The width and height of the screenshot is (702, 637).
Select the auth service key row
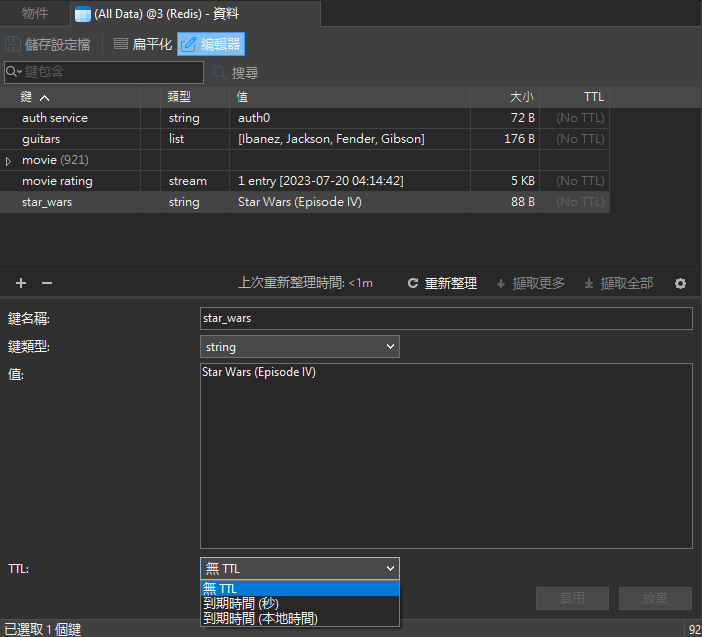(304, 118)
